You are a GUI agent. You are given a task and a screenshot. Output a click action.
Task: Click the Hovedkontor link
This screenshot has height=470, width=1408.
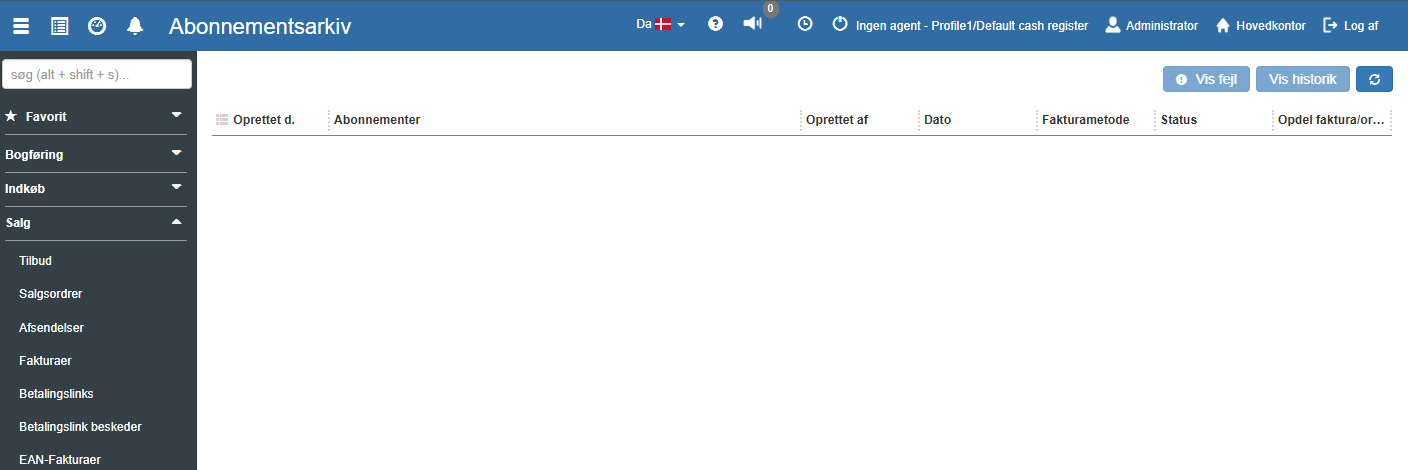click(1271, 26)
